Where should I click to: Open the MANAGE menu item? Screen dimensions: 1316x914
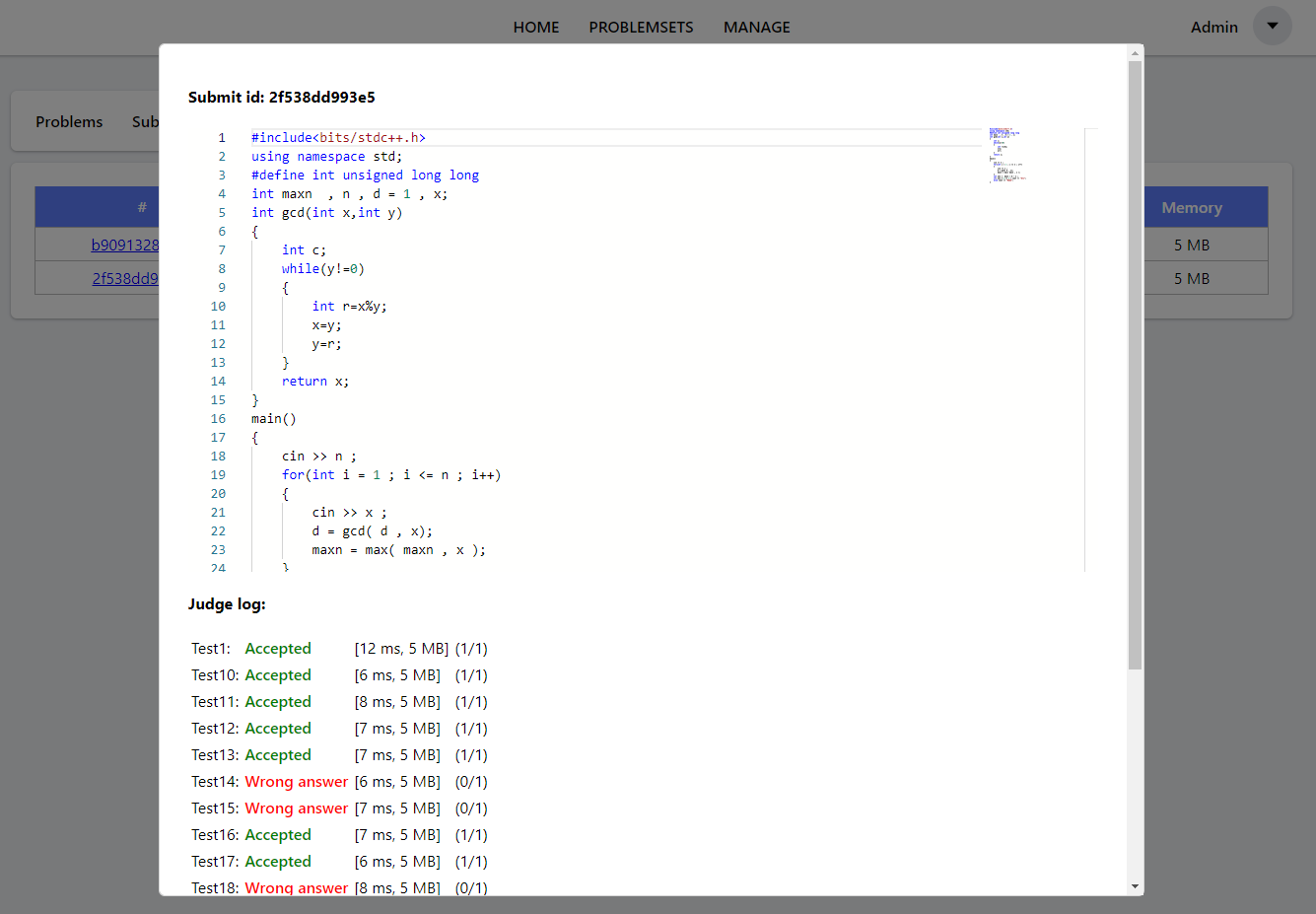tap(757, 28)
